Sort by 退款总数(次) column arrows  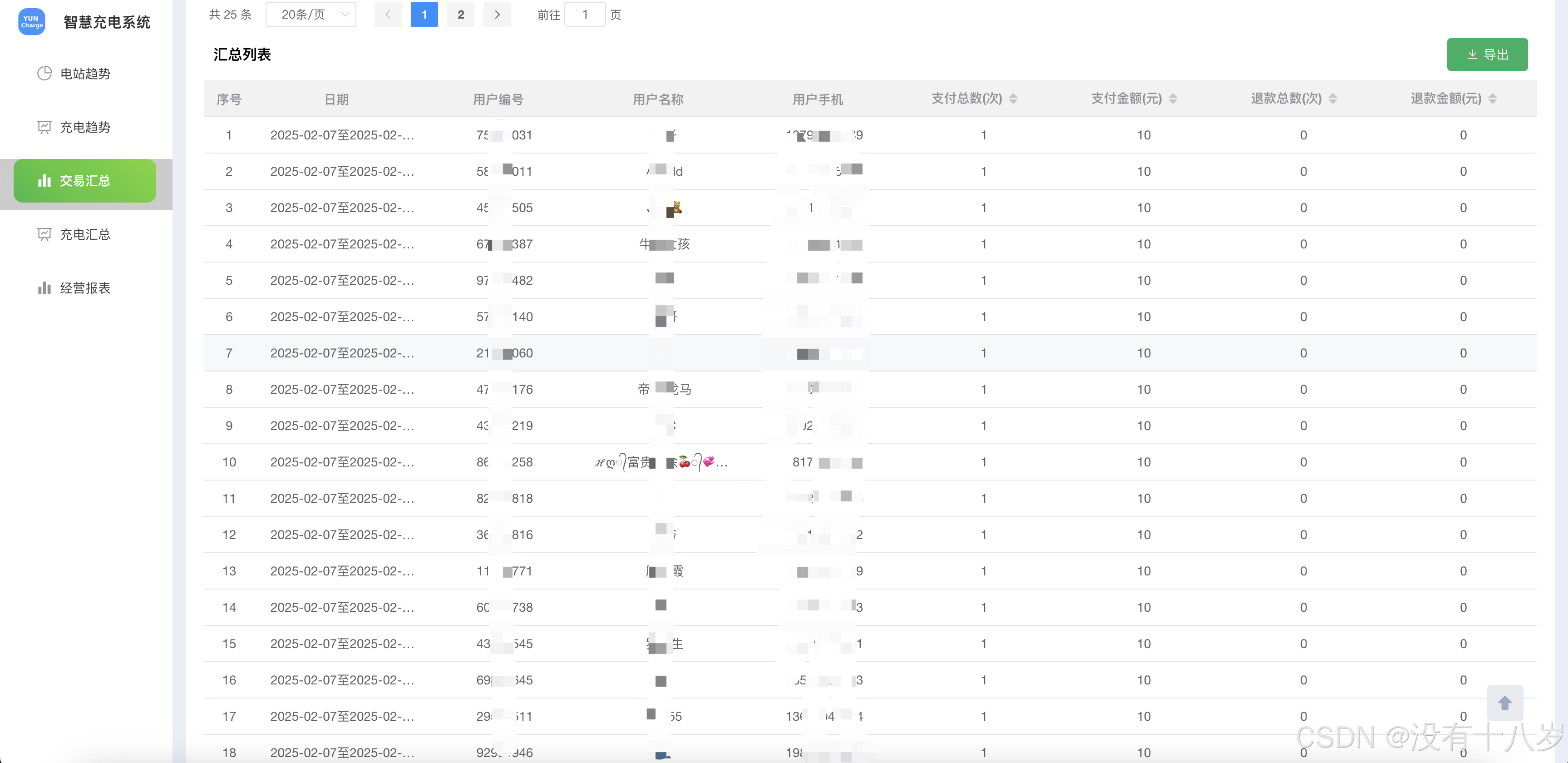pos(1332,99)
